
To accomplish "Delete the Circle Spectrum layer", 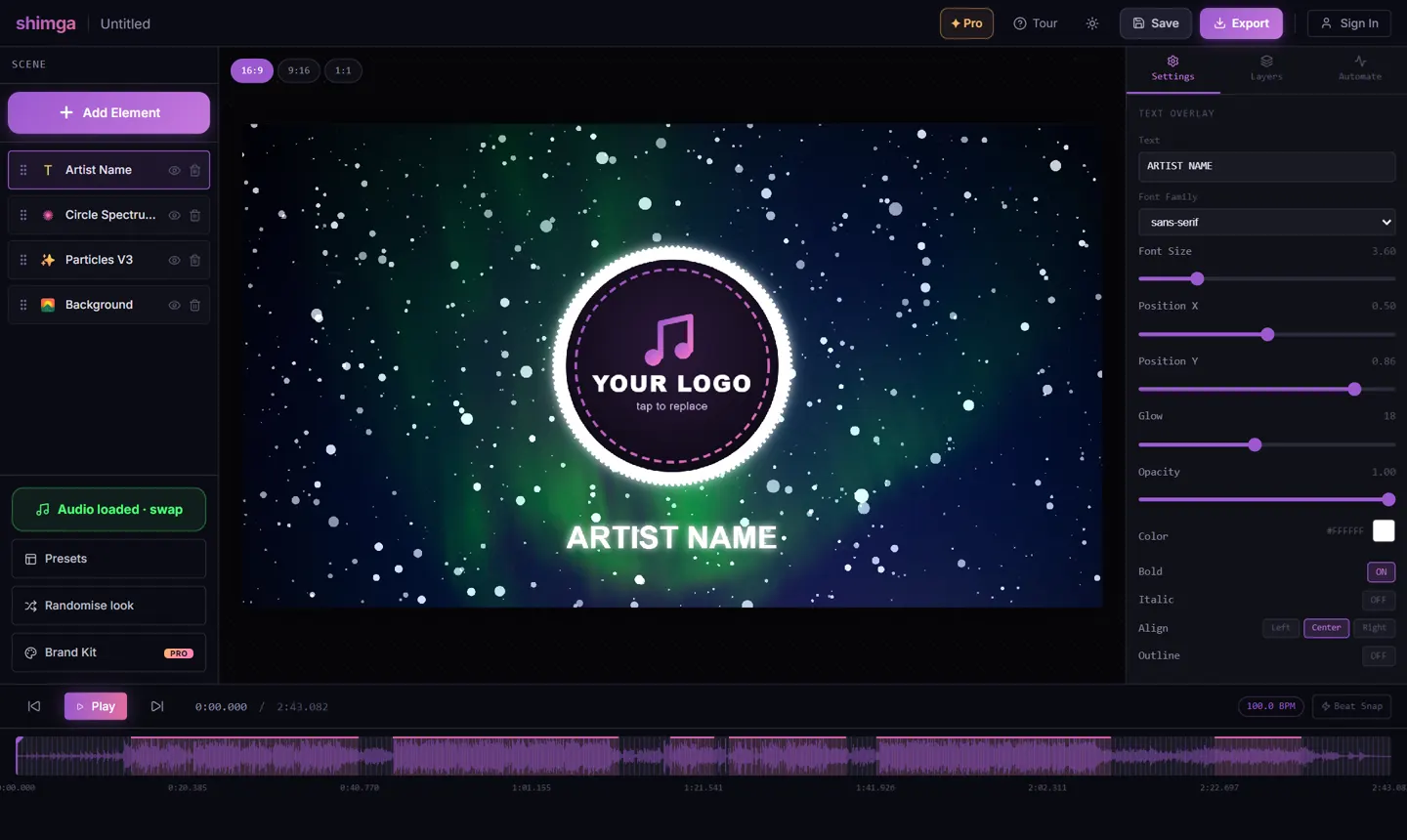I will [x=195, y=215].
